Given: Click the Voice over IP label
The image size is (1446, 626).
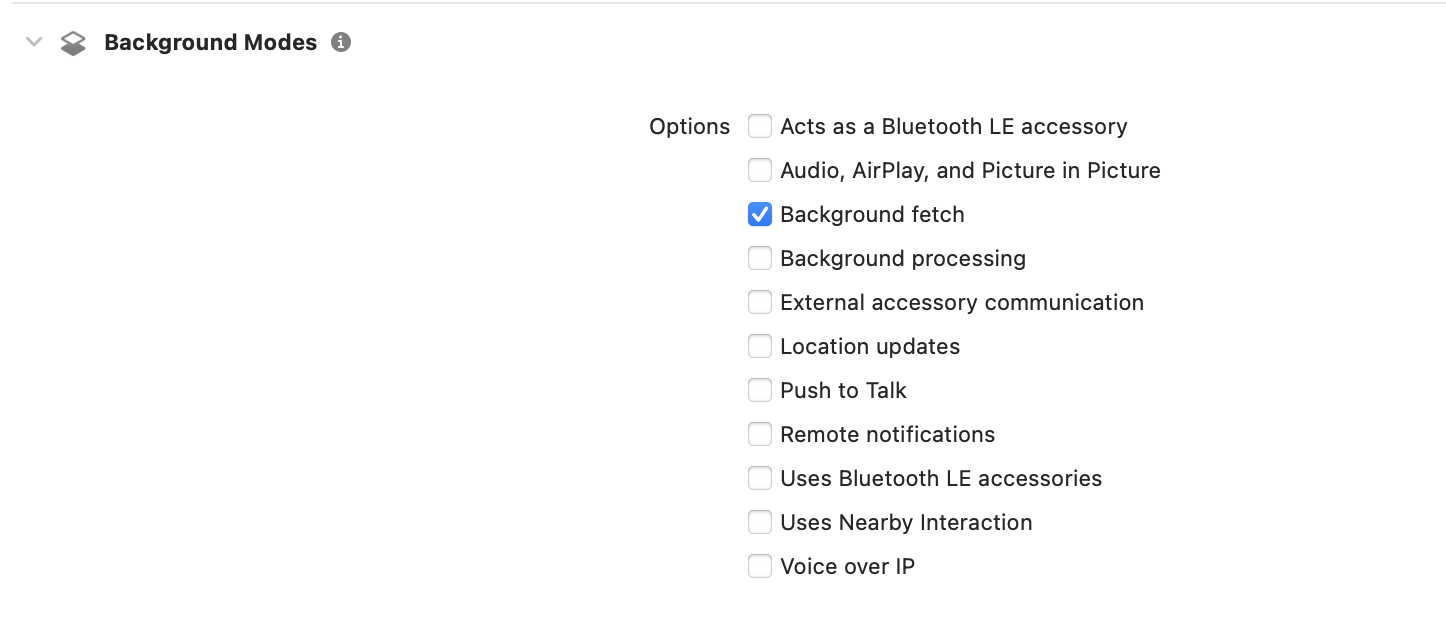Looking at the screenshot, I should click(x=847, y=566).
